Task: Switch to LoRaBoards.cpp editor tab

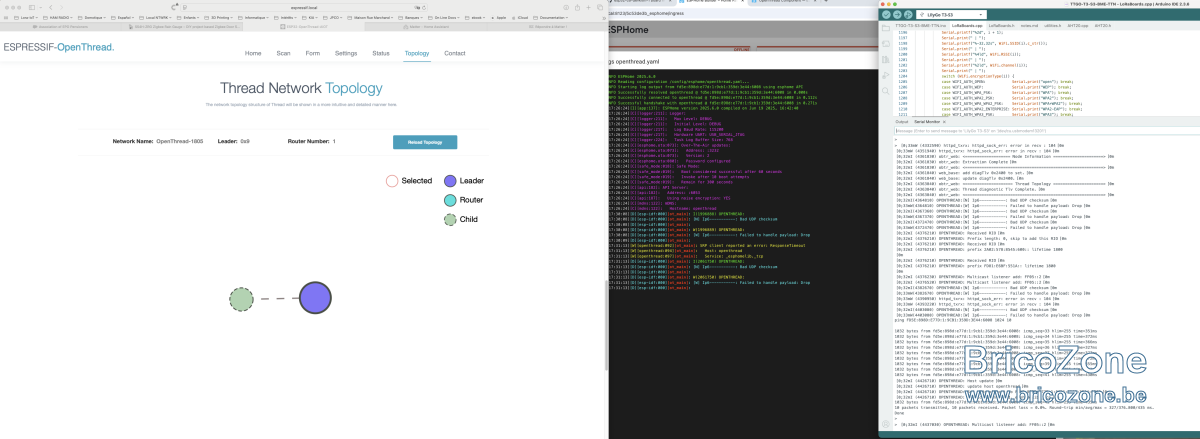Action: 967,24
